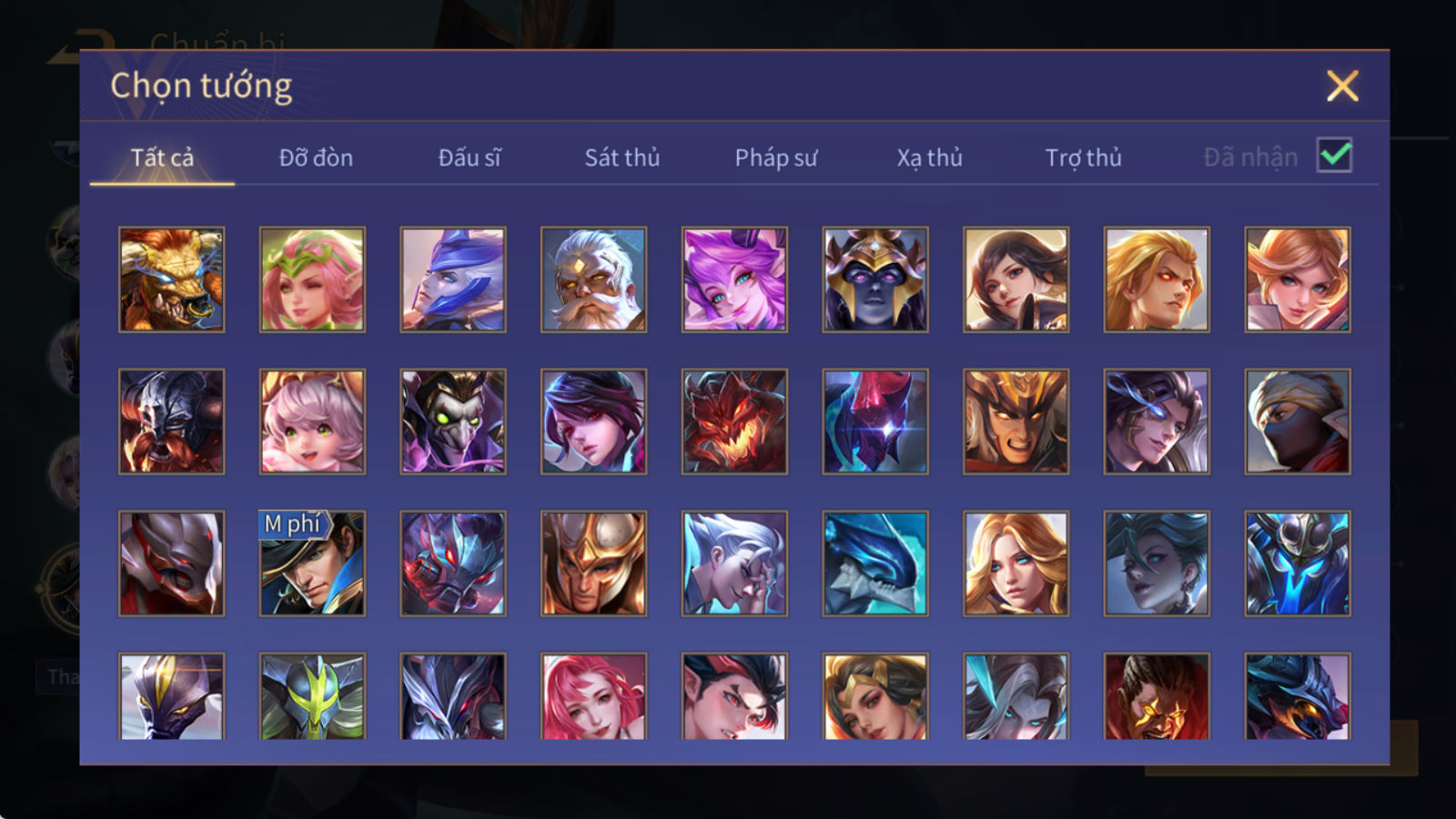Filter by 'Xạ thủ' tab
The width and height of the screenshot is (1456, 819).
pos(929,157)
